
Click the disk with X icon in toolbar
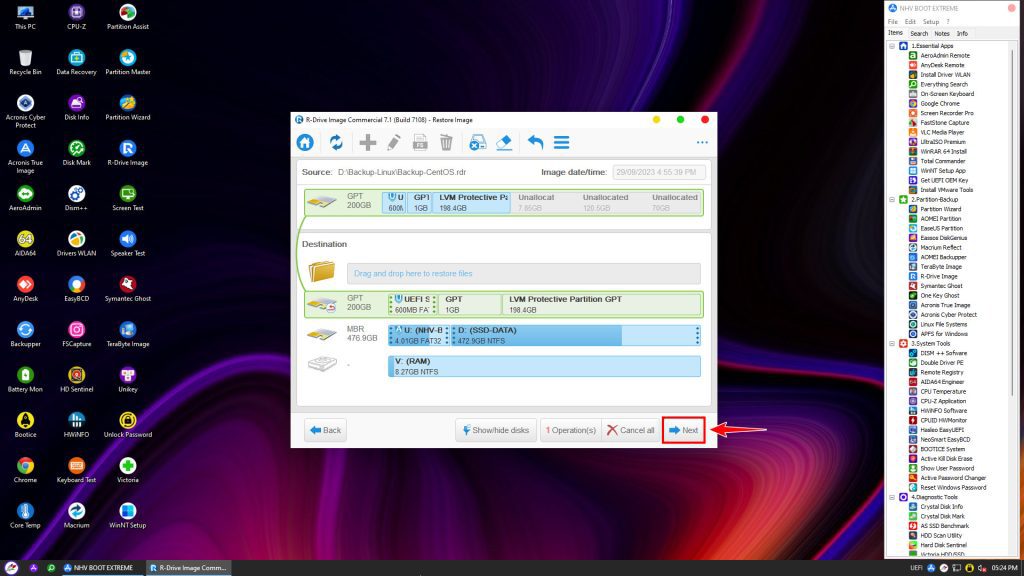click(477, 142)
